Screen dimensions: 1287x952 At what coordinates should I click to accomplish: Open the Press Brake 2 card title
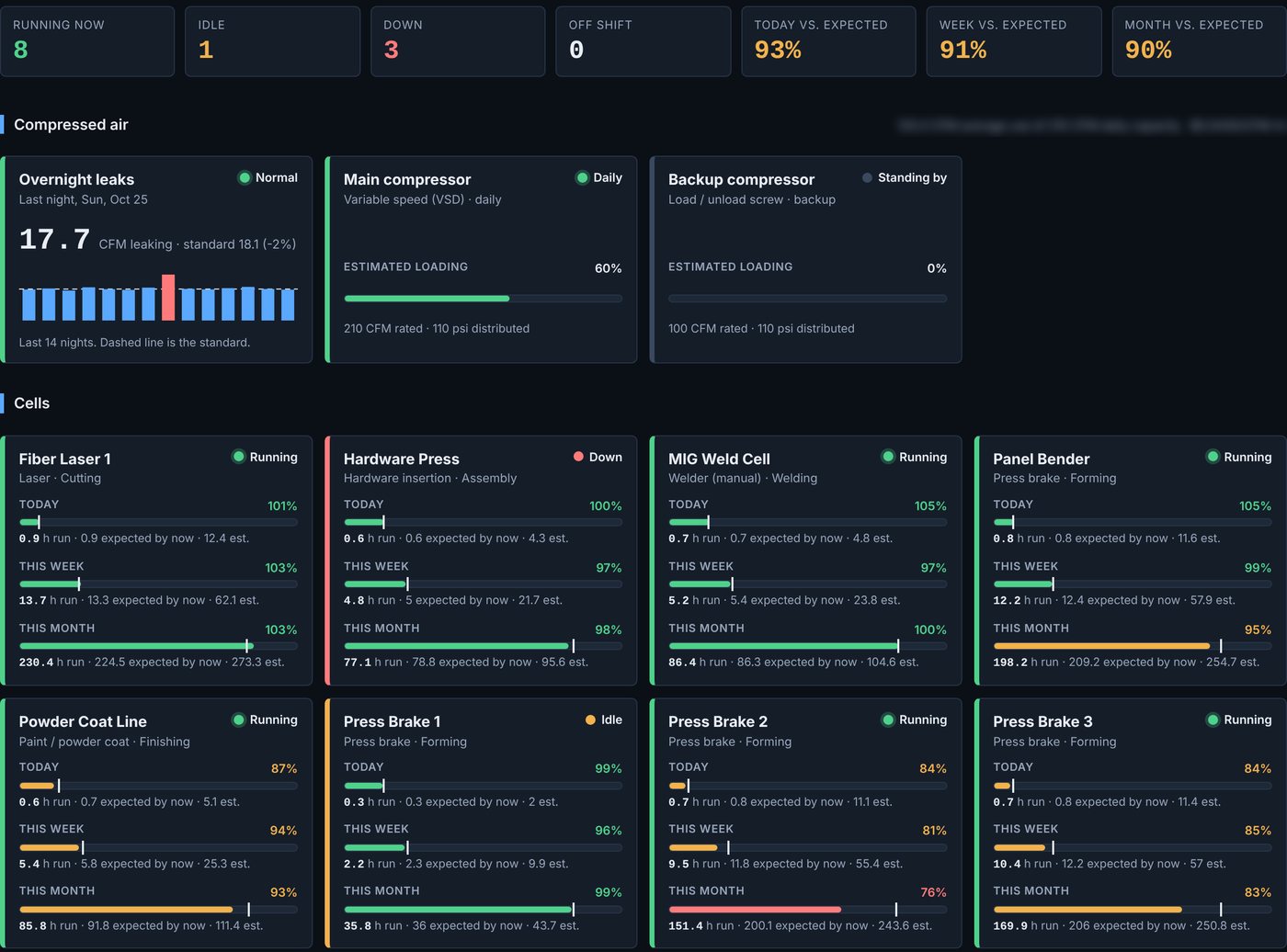718,722
